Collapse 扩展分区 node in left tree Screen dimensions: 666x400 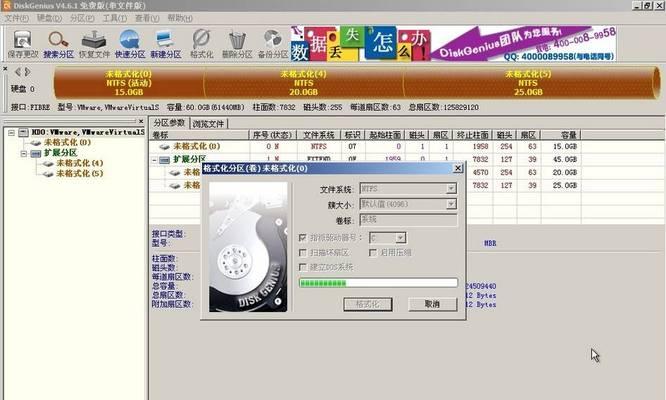[24, 153]
